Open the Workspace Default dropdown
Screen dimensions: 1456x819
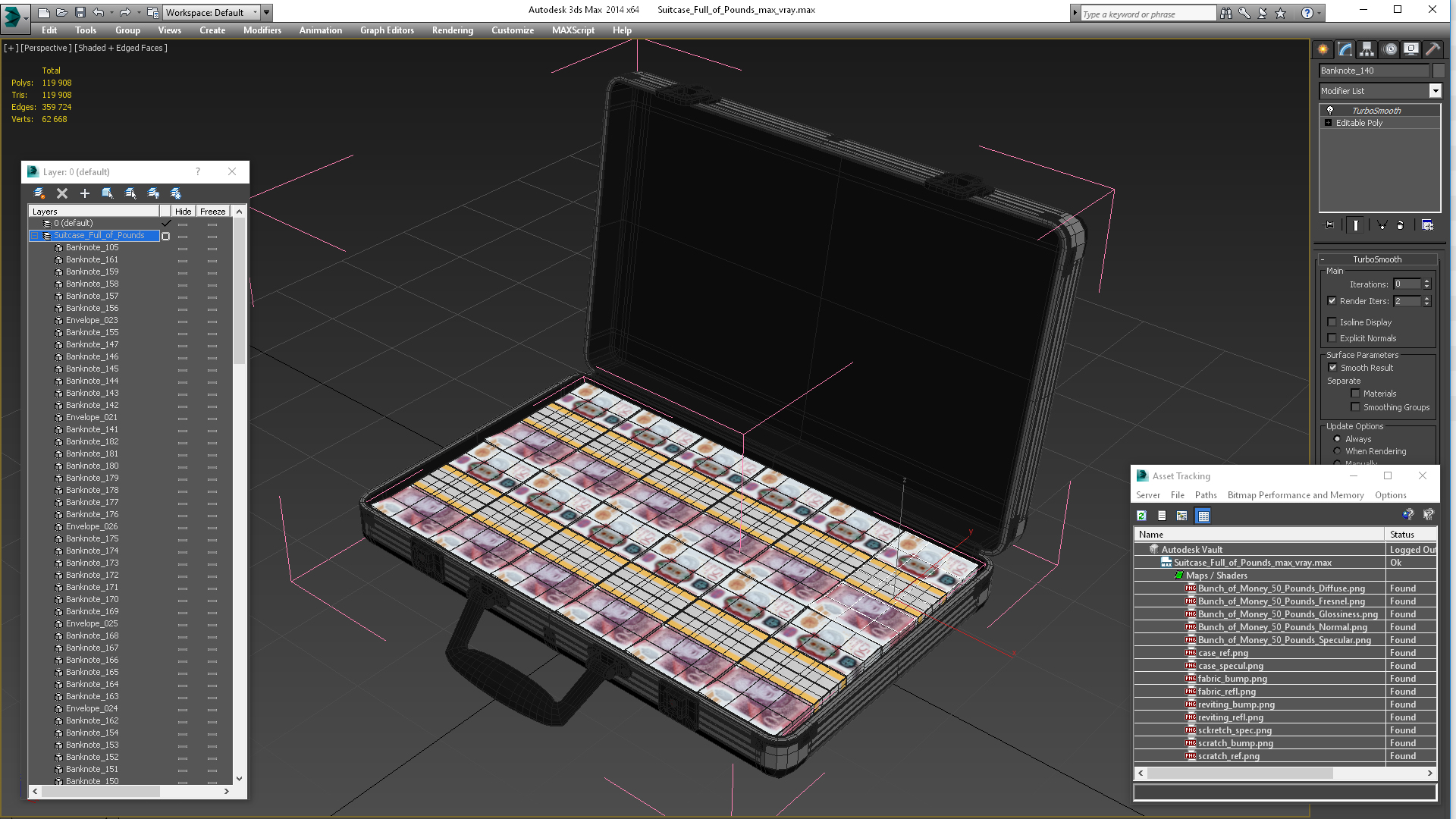(x=255, y=12)
